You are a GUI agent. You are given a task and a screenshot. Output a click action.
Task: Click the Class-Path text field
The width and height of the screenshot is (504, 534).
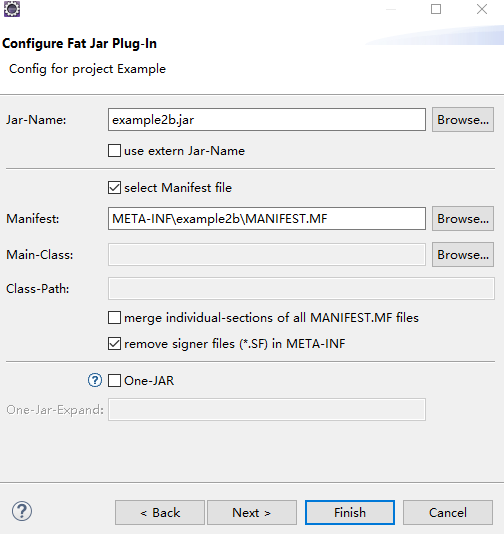tap(301, 288)
